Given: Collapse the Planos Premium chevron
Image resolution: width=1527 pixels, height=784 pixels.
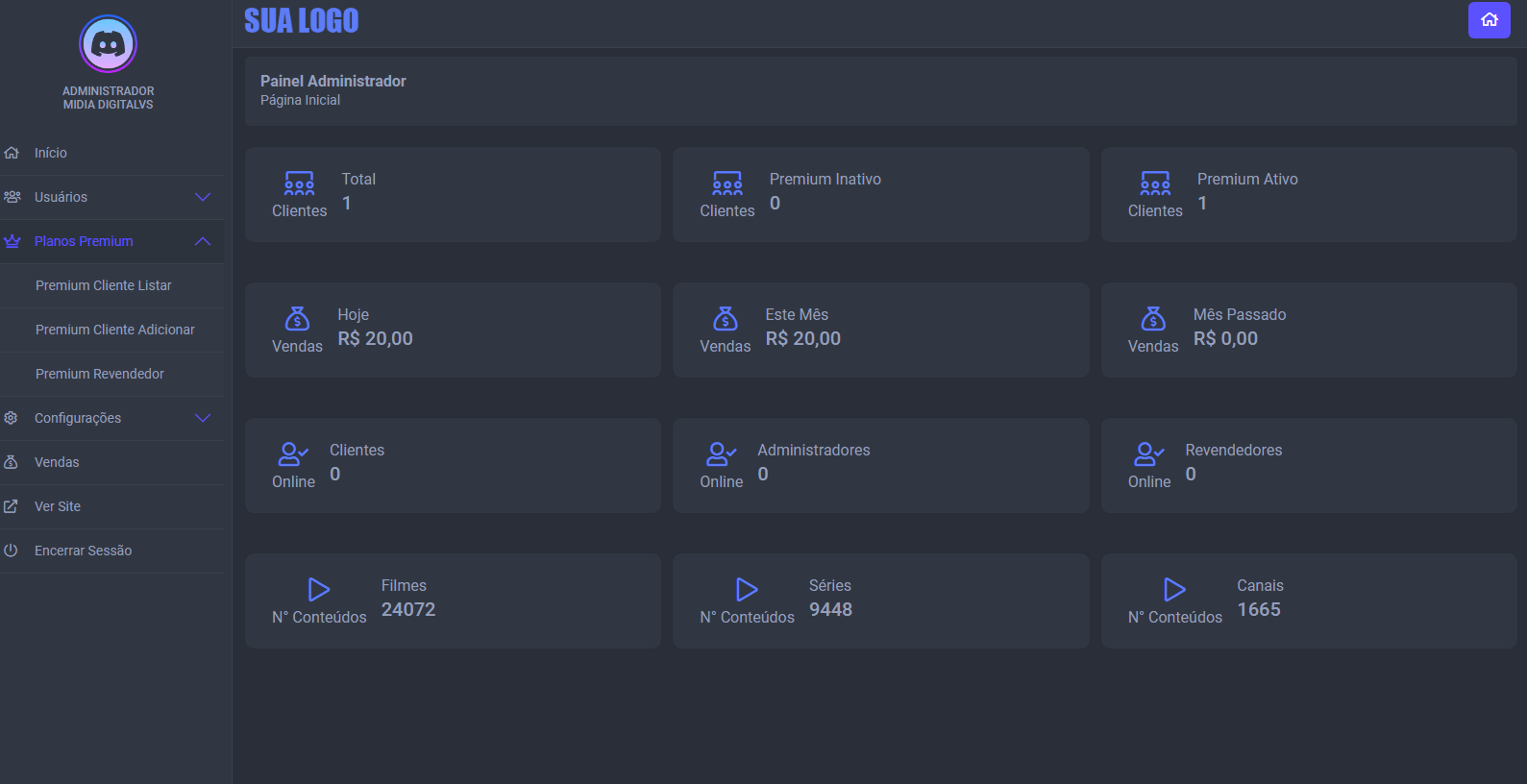Looking at the screenshot, I should point(203,241).
